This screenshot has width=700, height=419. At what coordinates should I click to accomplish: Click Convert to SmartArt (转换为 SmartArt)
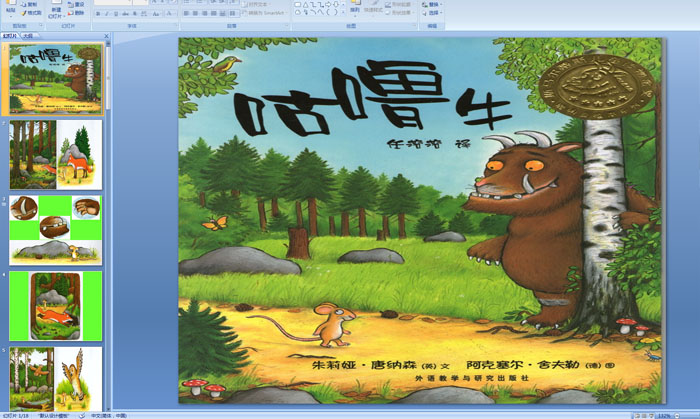(x=263, y=13)
